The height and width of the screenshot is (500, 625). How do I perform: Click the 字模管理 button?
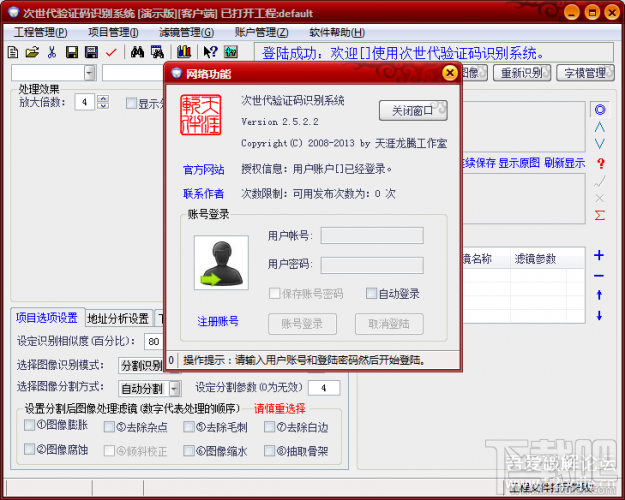pyautogui.click(x=585, y=73)
